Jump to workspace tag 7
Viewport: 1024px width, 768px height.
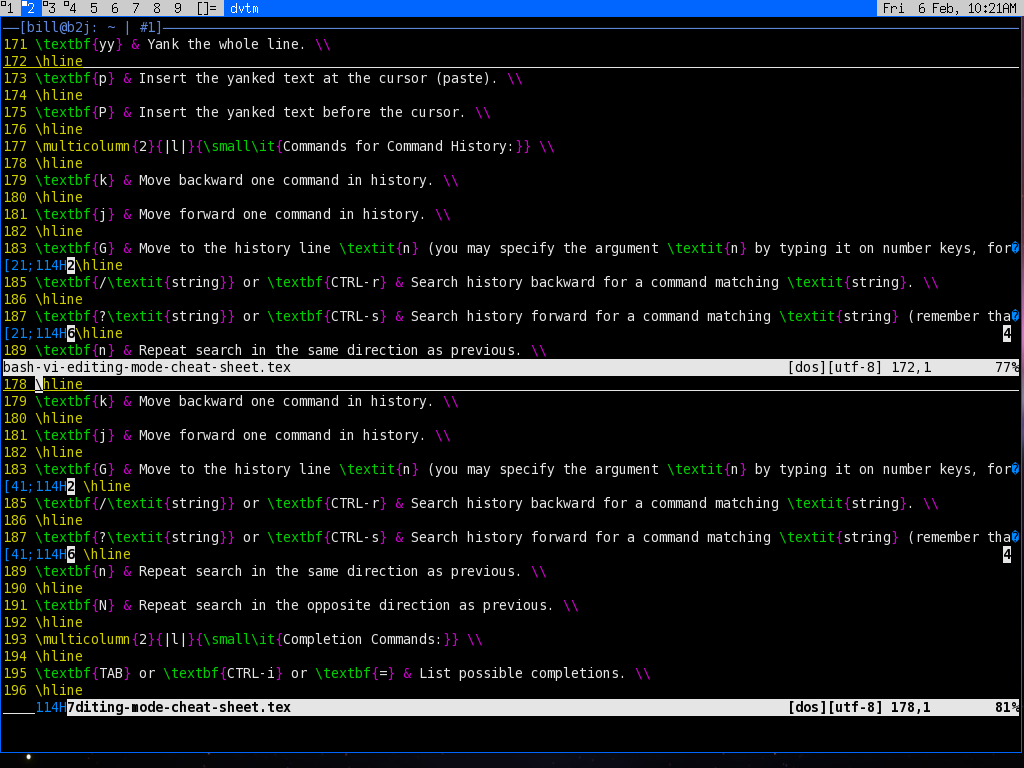pos(136,8)
